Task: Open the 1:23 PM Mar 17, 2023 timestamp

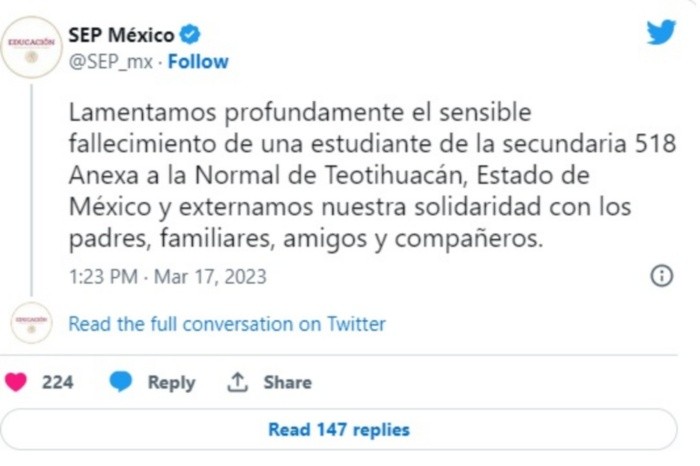Action: pyautogui.click(x=168, y=275)
